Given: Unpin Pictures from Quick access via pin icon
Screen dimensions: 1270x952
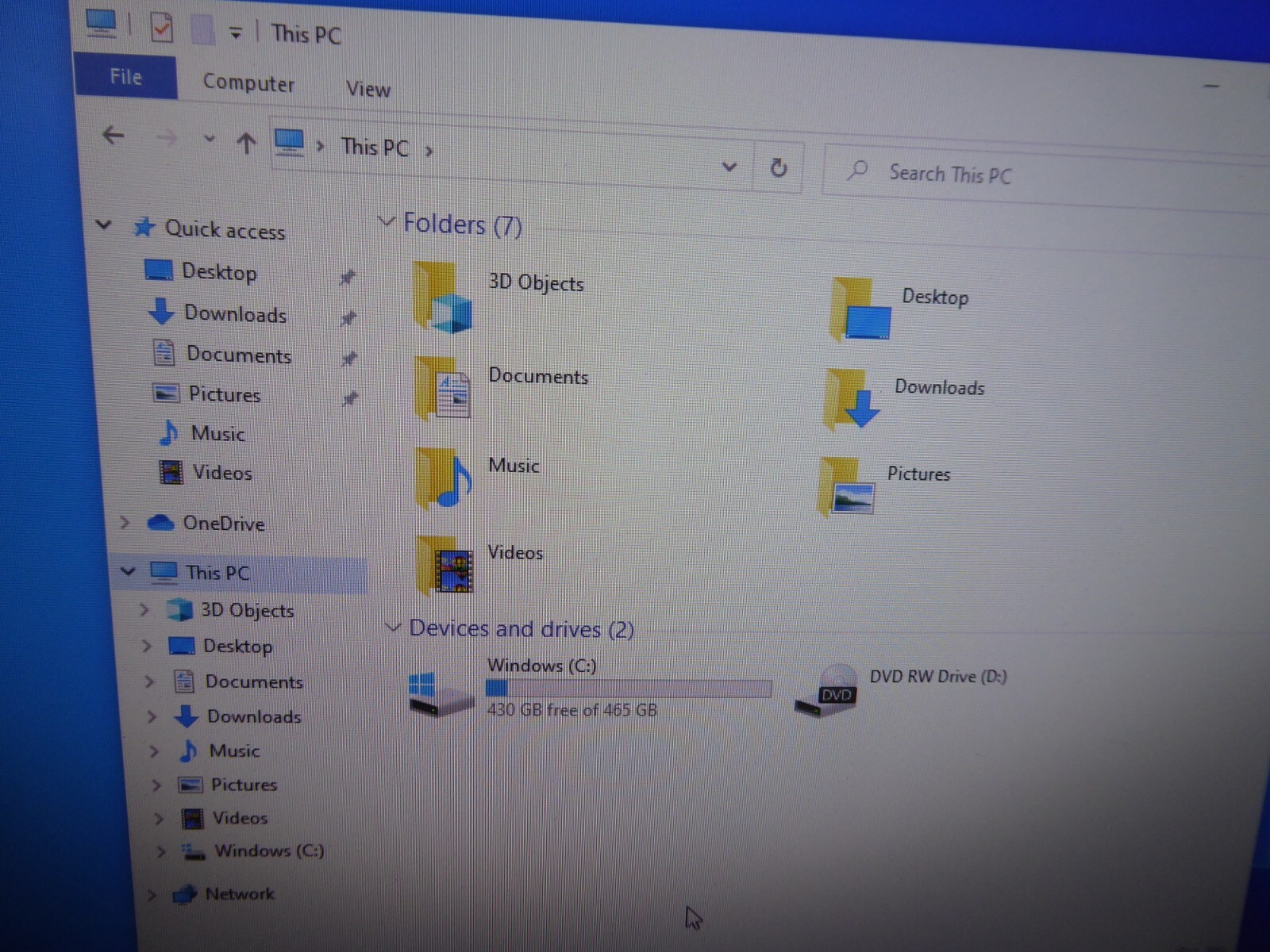Looking at the screenshot, I should (x=349, y=398).
